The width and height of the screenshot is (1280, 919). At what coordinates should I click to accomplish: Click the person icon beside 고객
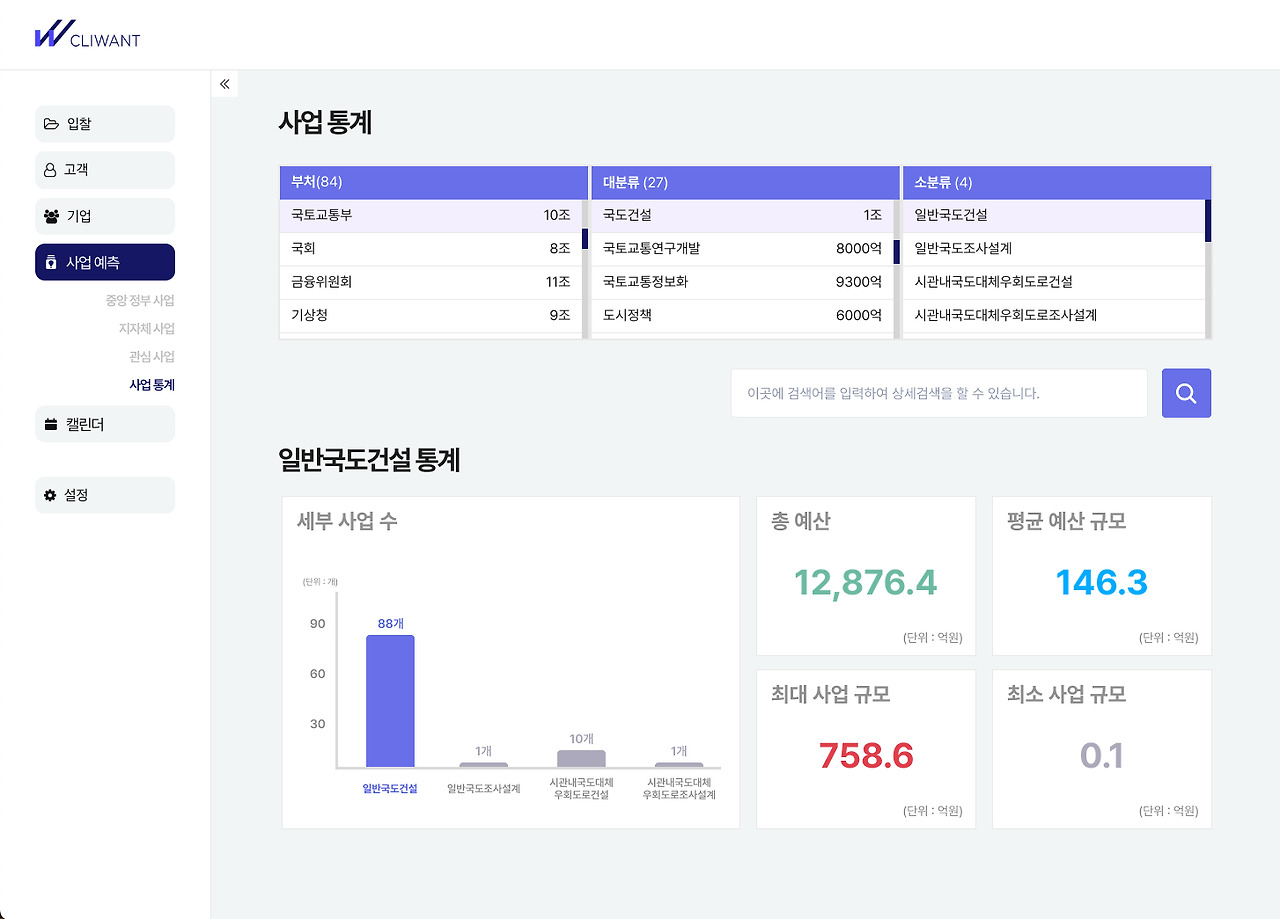[50, 170]
